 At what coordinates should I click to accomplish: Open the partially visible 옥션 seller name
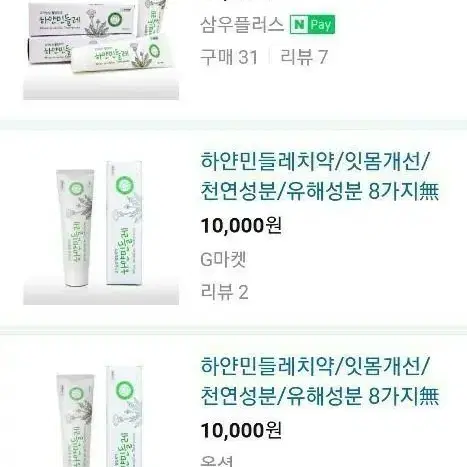[x=217, y=461]
